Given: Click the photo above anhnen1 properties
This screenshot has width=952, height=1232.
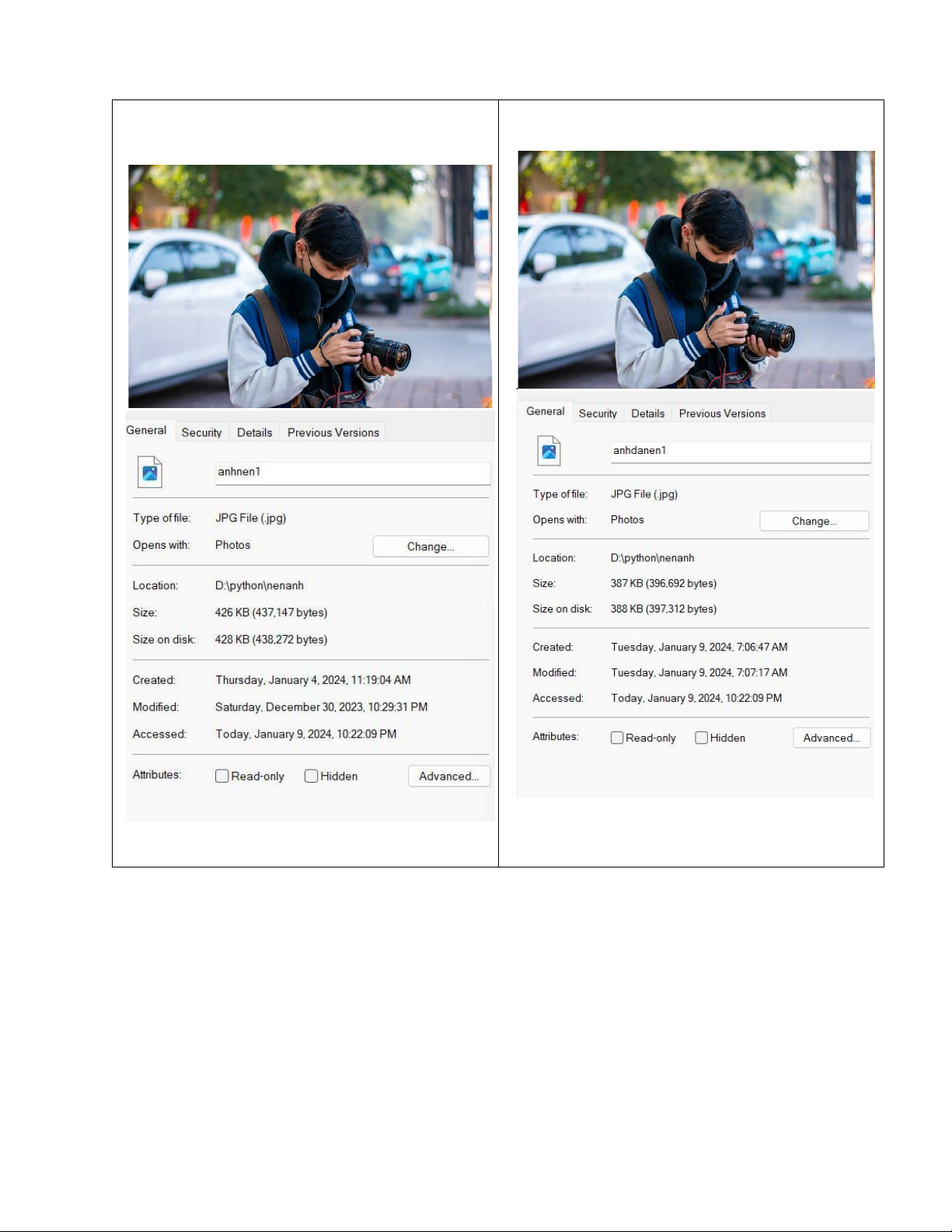Looking at the screenshot, I should coord(309,286).
